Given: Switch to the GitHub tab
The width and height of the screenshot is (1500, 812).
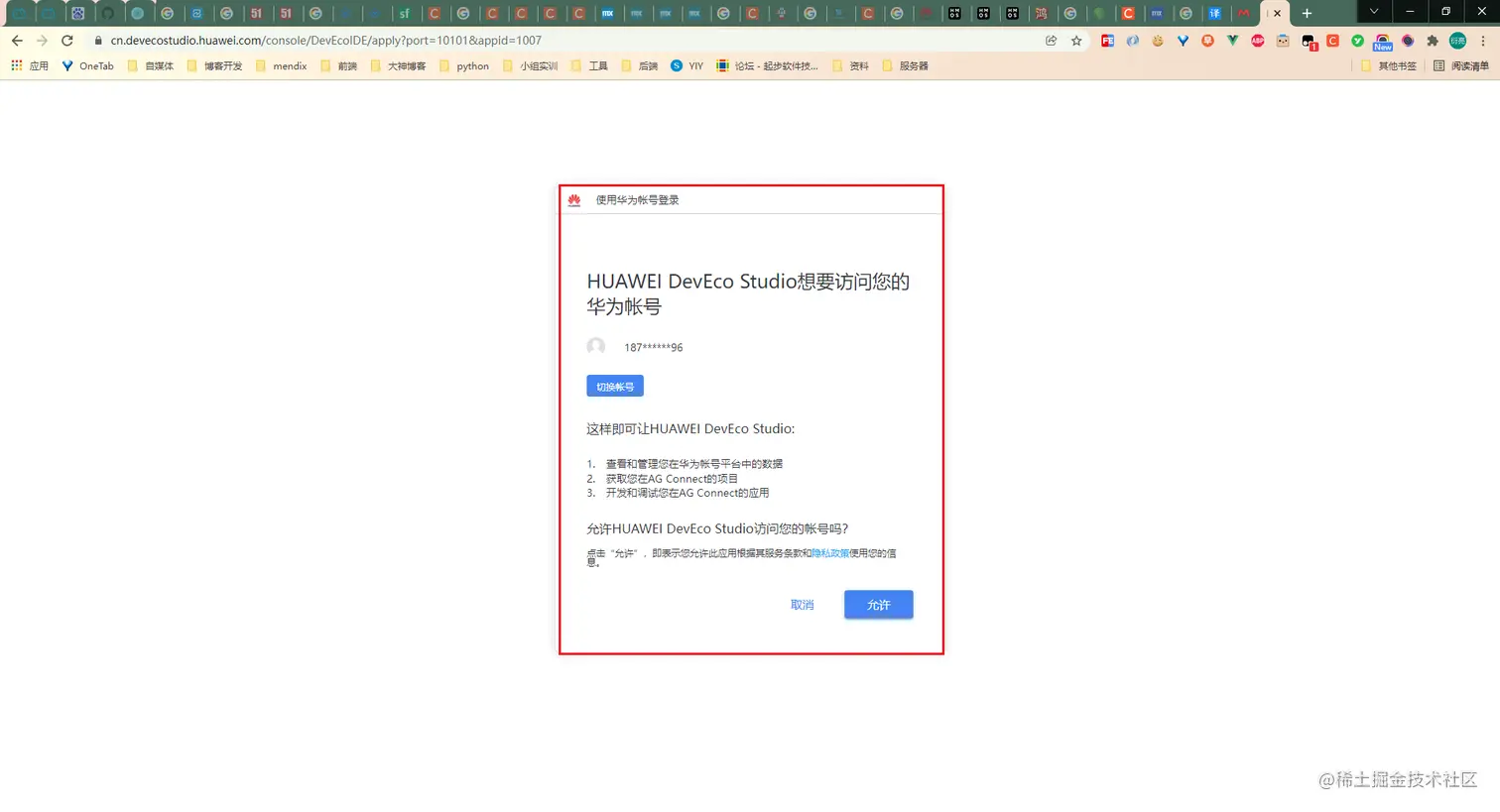Looking at the screenshot, I should tap(108, 13).
